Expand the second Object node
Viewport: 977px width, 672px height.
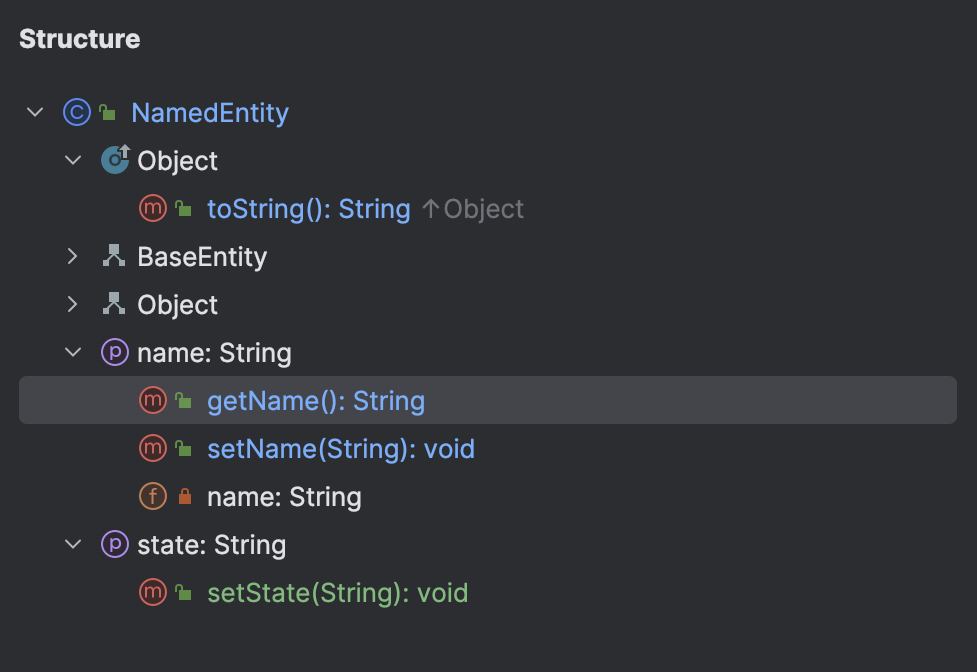tap(71, 304)
